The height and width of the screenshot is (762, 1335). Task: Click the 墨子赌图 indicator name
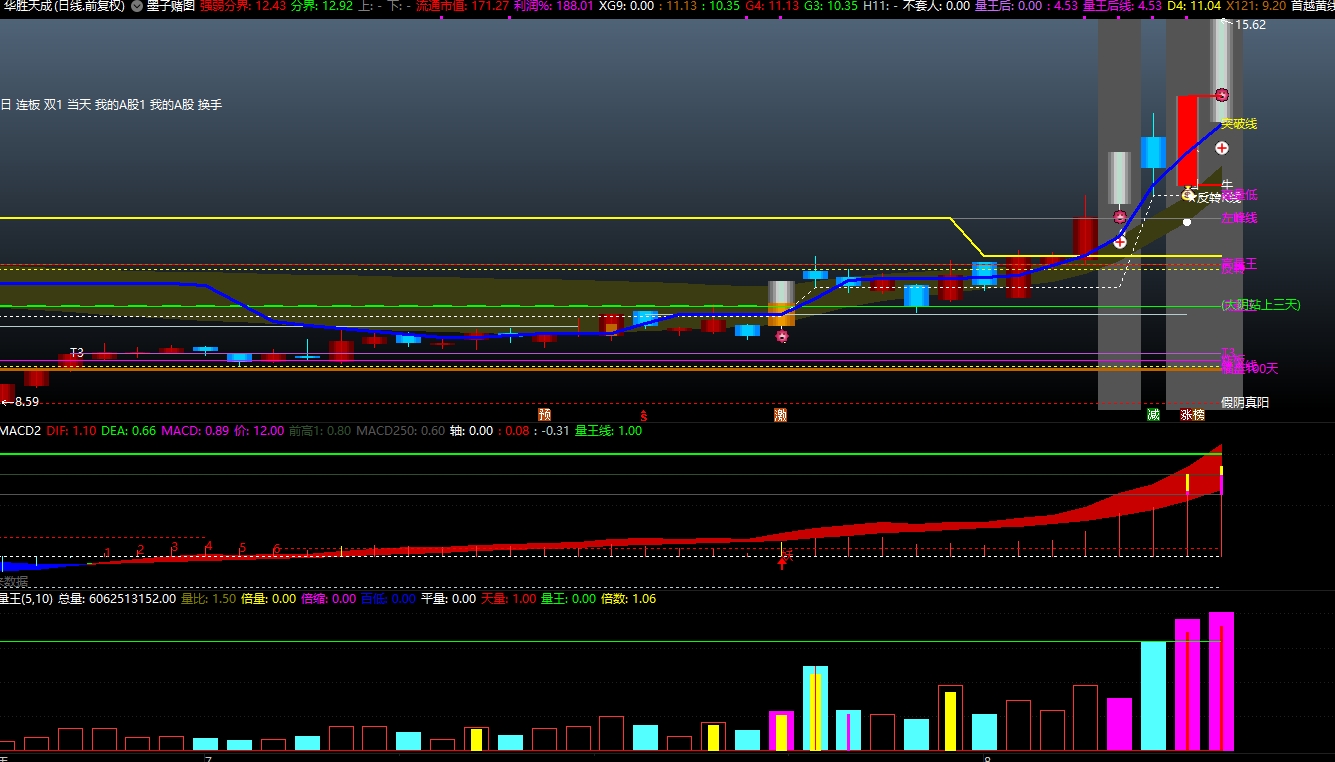point(171,6)
